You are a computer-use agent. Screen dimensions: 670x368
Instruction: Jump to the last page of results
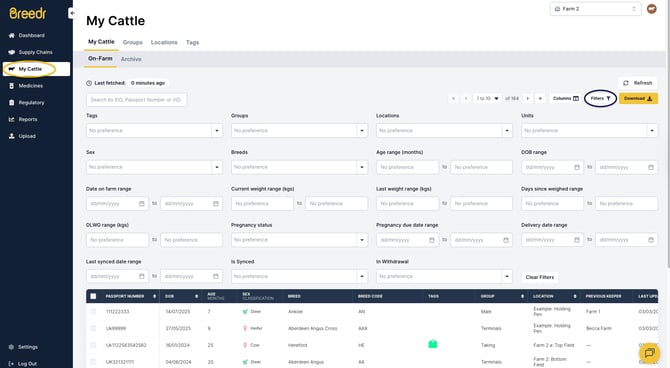540,98
